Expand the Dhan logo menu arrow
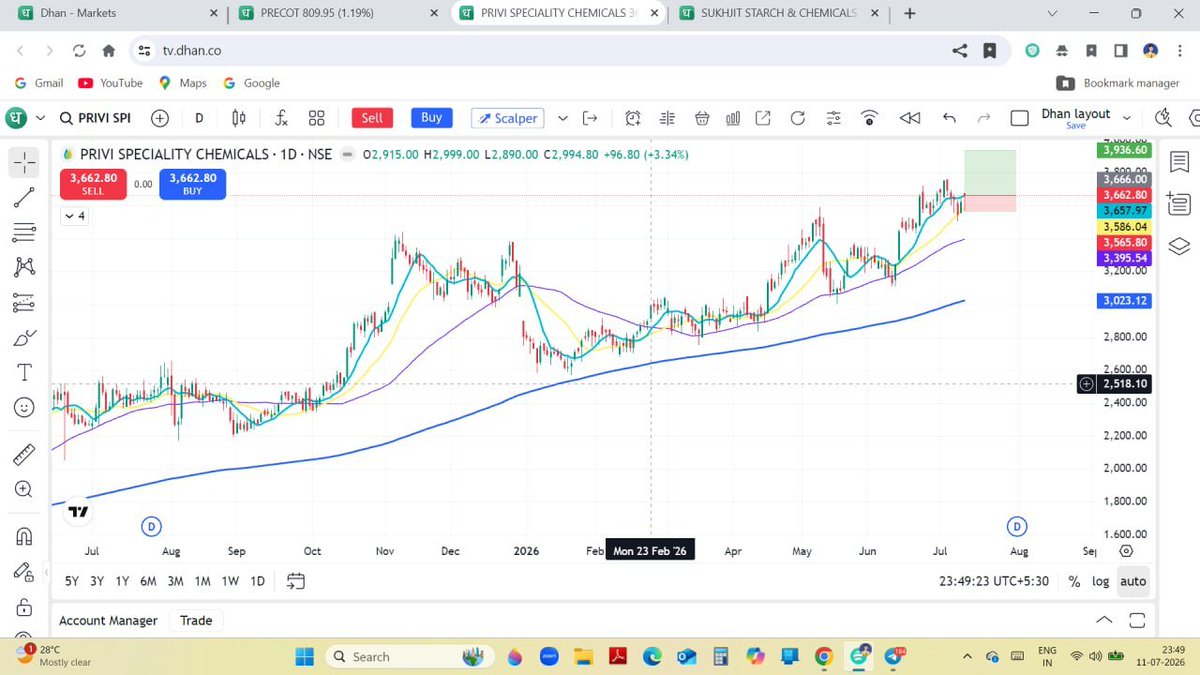The width and height of the screenshot is (1200, 675). click(41, 118)
